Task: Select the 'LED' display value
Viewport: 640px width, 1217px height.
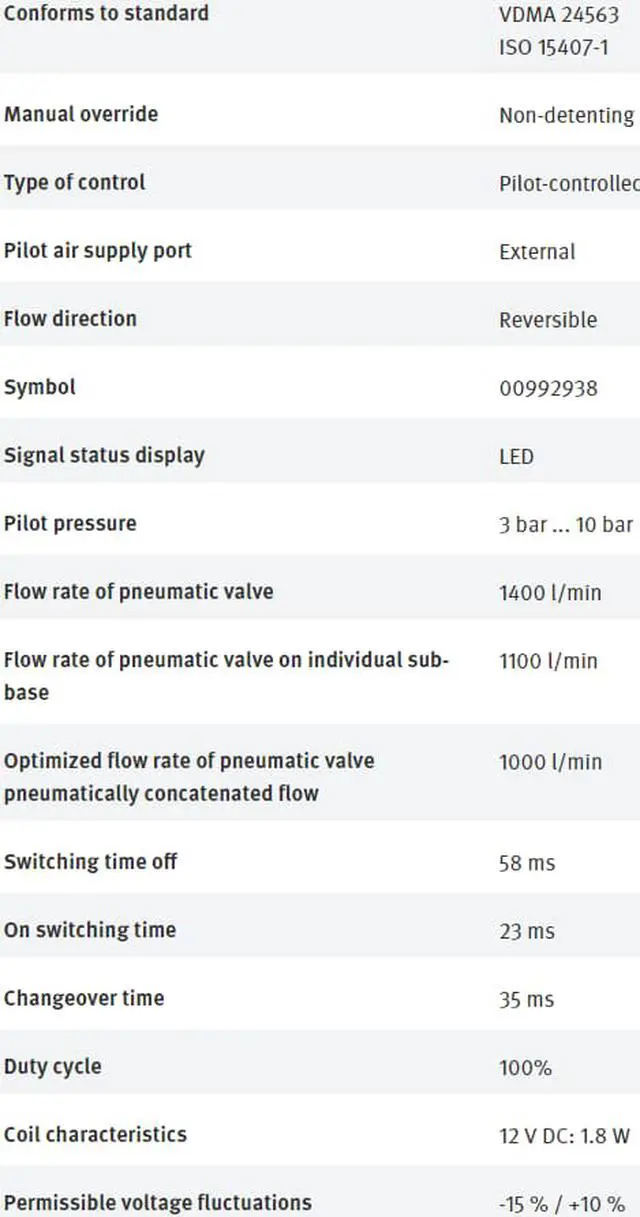Action: point(516,457)
